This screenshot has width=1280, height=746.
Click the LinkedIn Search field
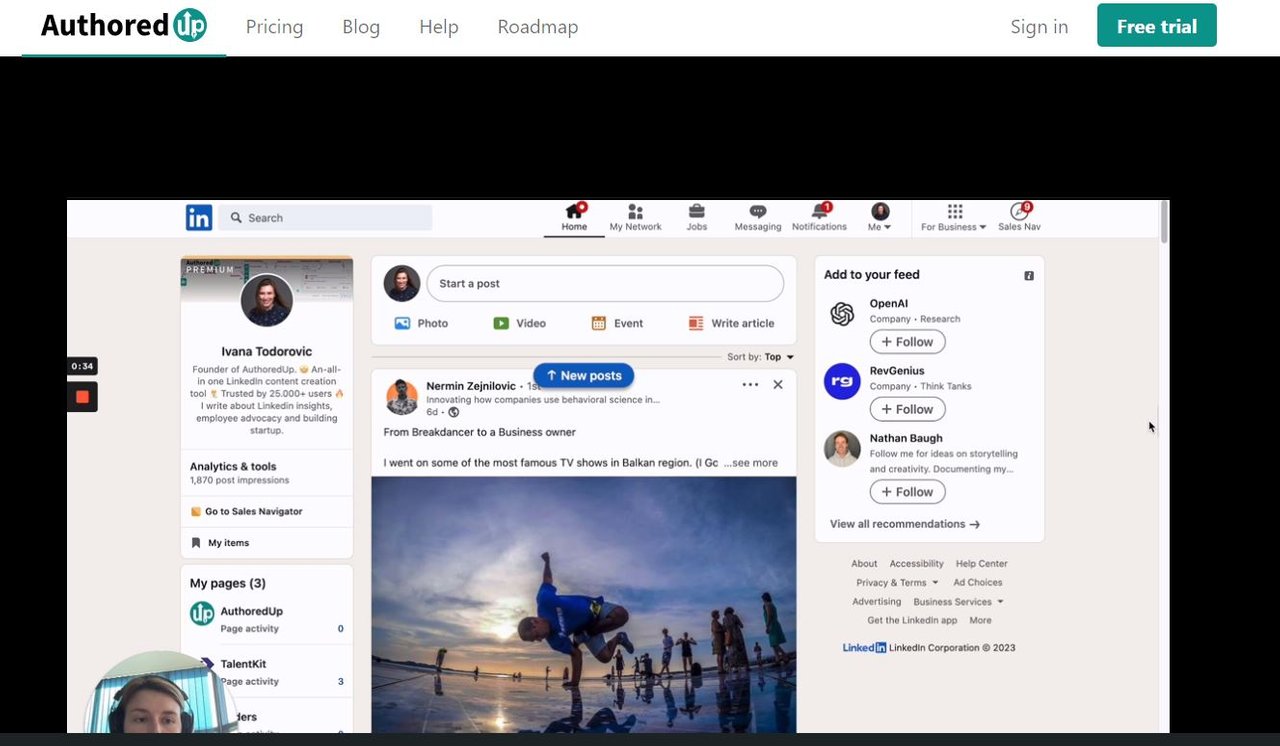[325, 218]
